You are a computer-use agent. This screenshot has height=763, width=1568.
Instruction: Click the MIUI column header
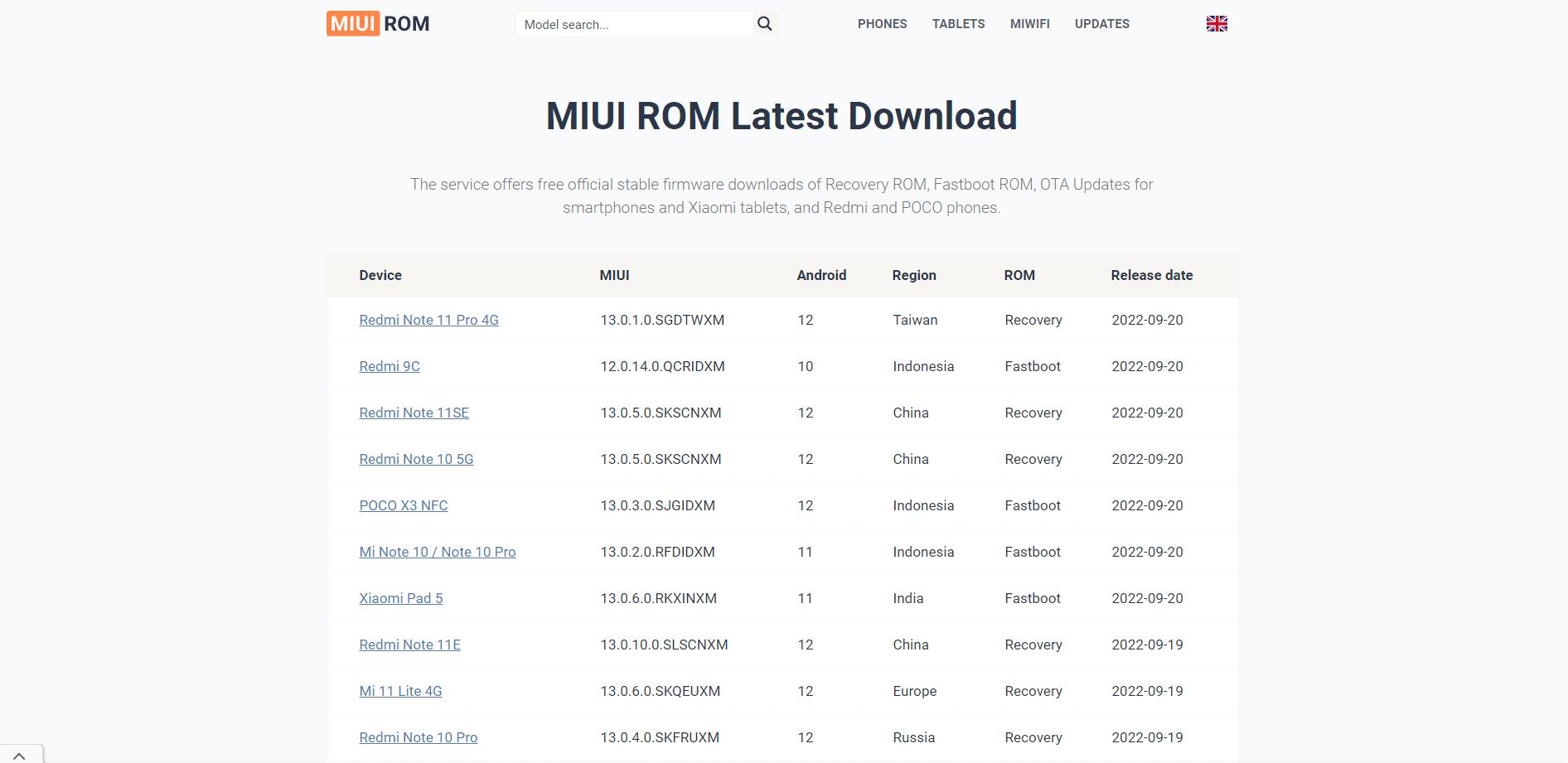click(614, 275)
